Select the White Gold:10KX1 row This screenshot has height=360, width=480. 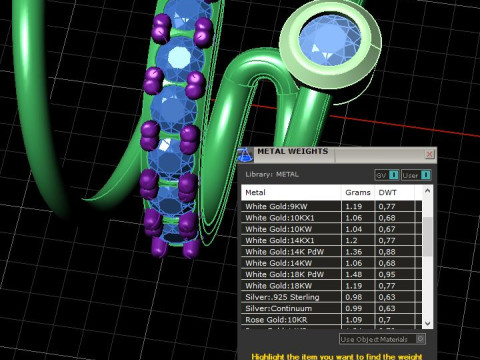point(331,218)
